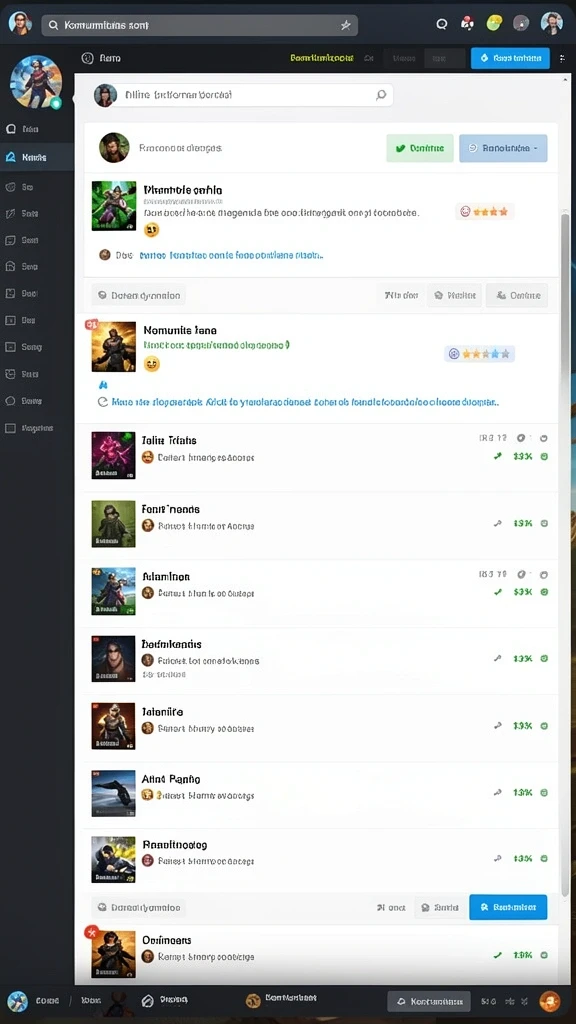Click the star icon inside the top search bar
Image resolution: width=576 pixels, height=1024 pixels.
[345, 25]
